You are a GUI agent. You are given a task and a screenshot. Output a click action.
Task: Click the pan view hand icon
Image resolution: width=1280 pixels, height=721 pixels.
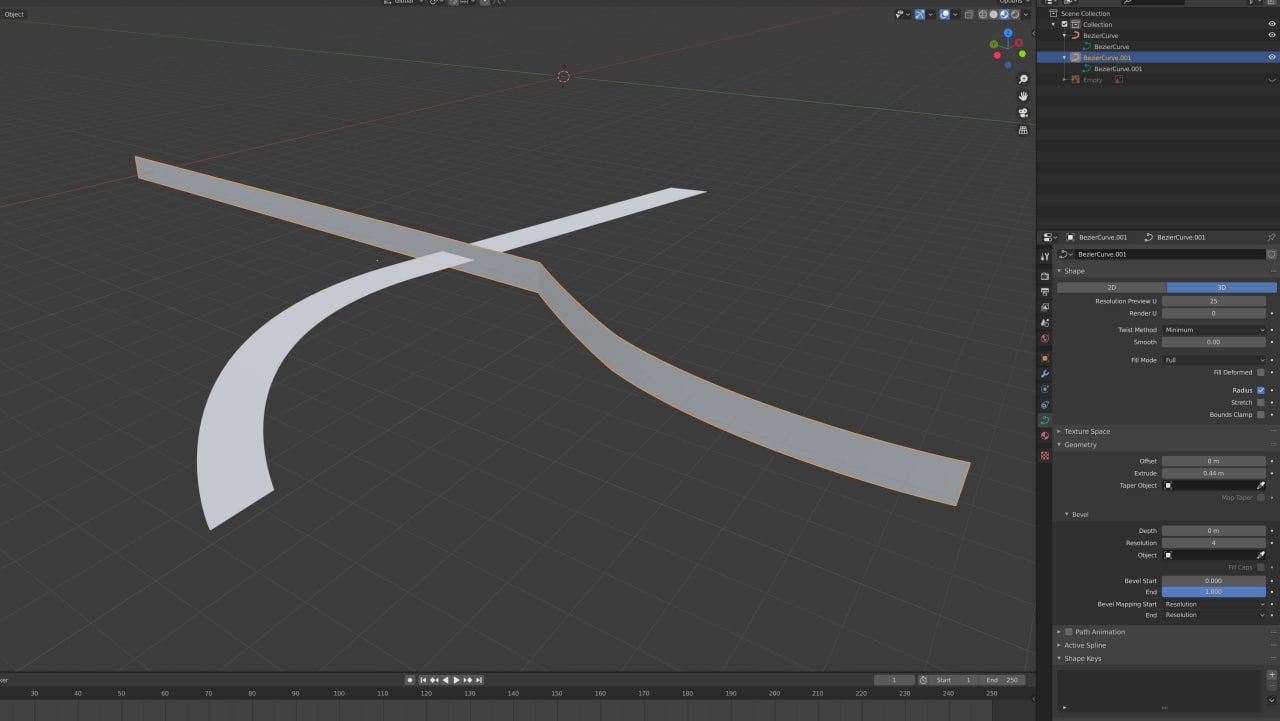coord(1023,96)
